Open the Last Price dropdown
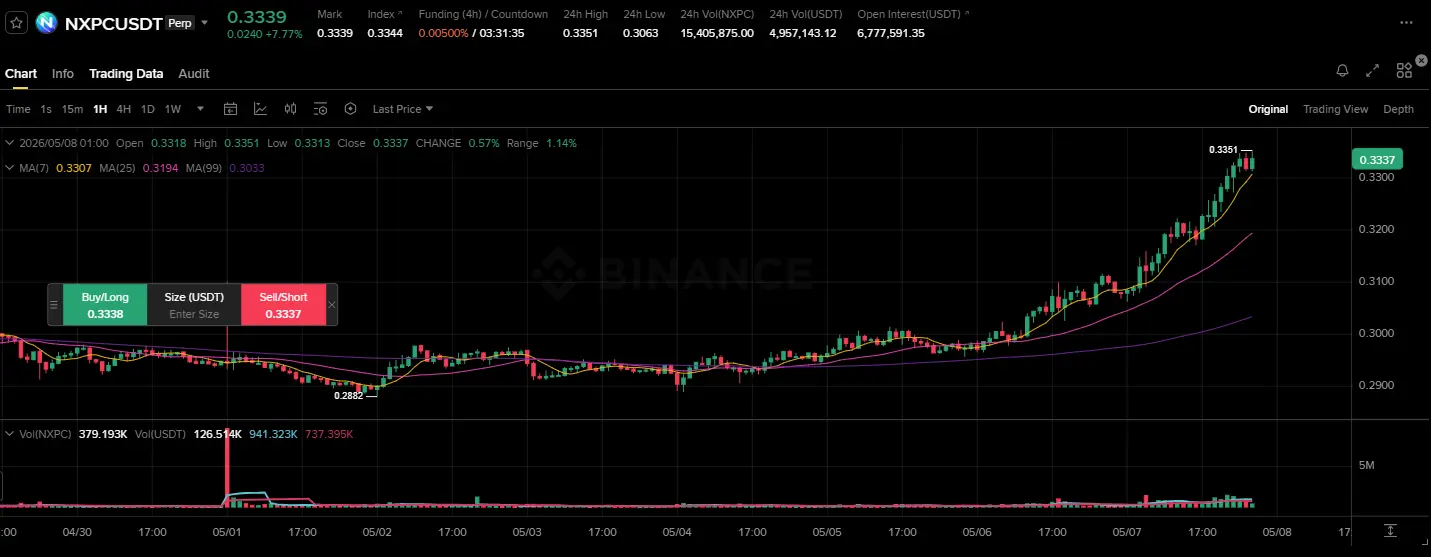The width and height of the screenshot is (1431, 557). [403, 109]
